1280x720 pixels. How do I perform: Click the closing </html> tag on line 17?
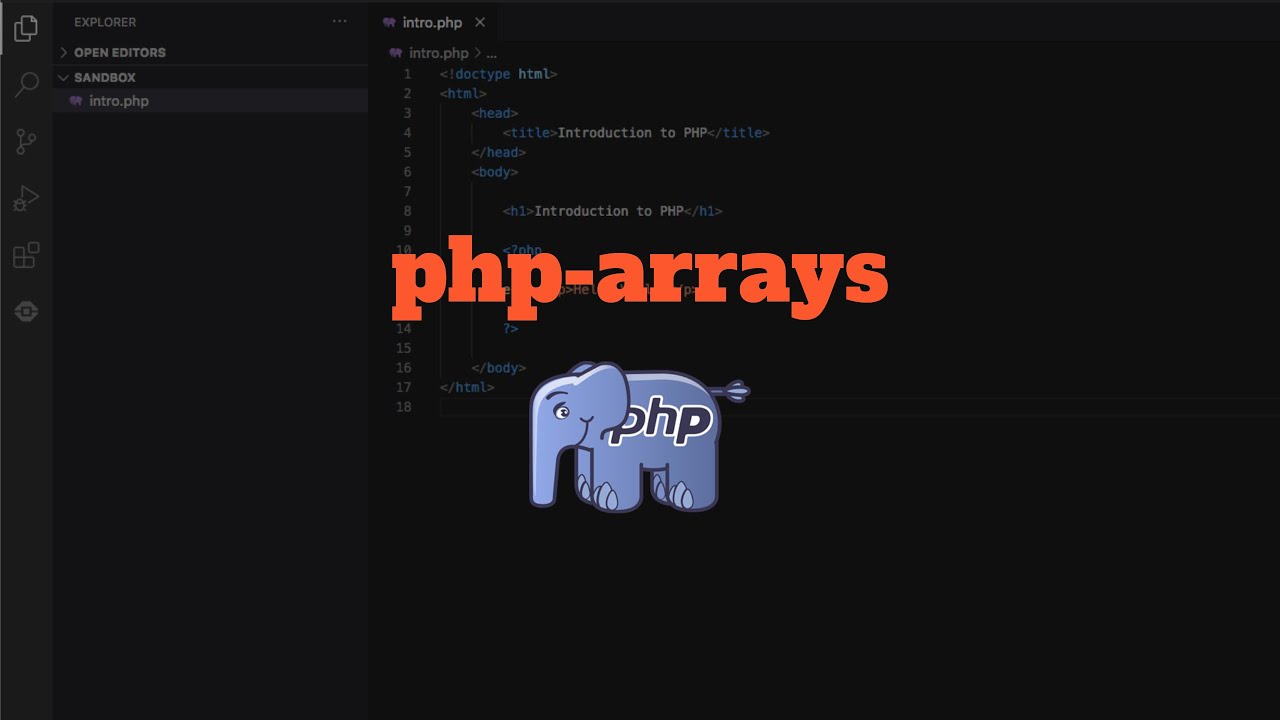click(x=467, y=387)
